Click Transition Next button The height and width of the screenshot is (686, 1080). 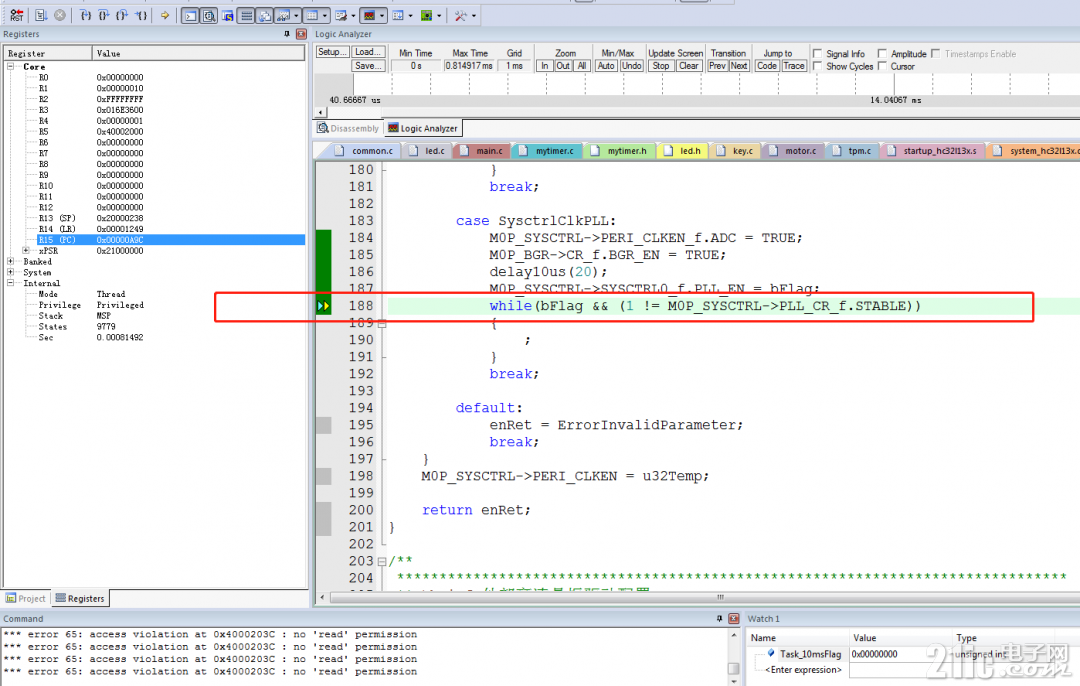click(739, 65)
